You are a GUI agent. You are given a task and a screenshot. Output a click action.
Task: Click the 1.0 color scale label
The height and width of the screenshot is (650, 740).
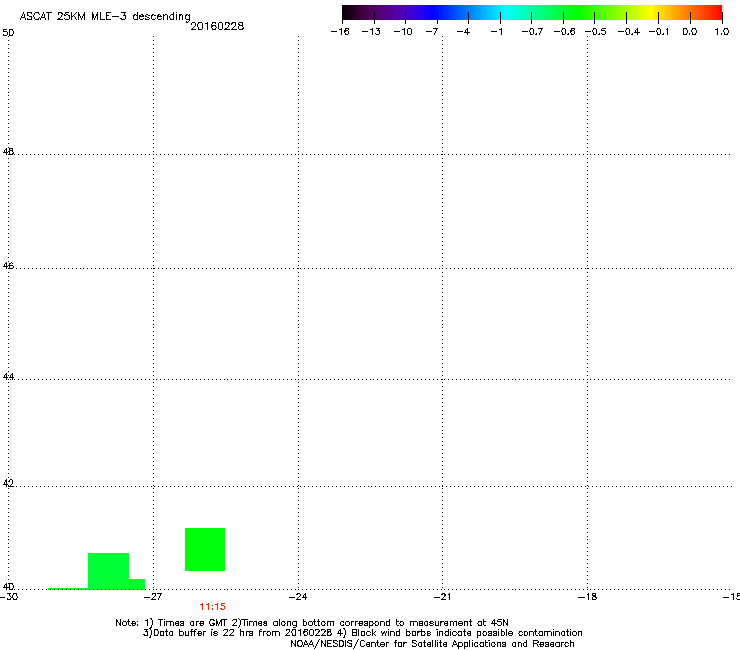(722, 32)
